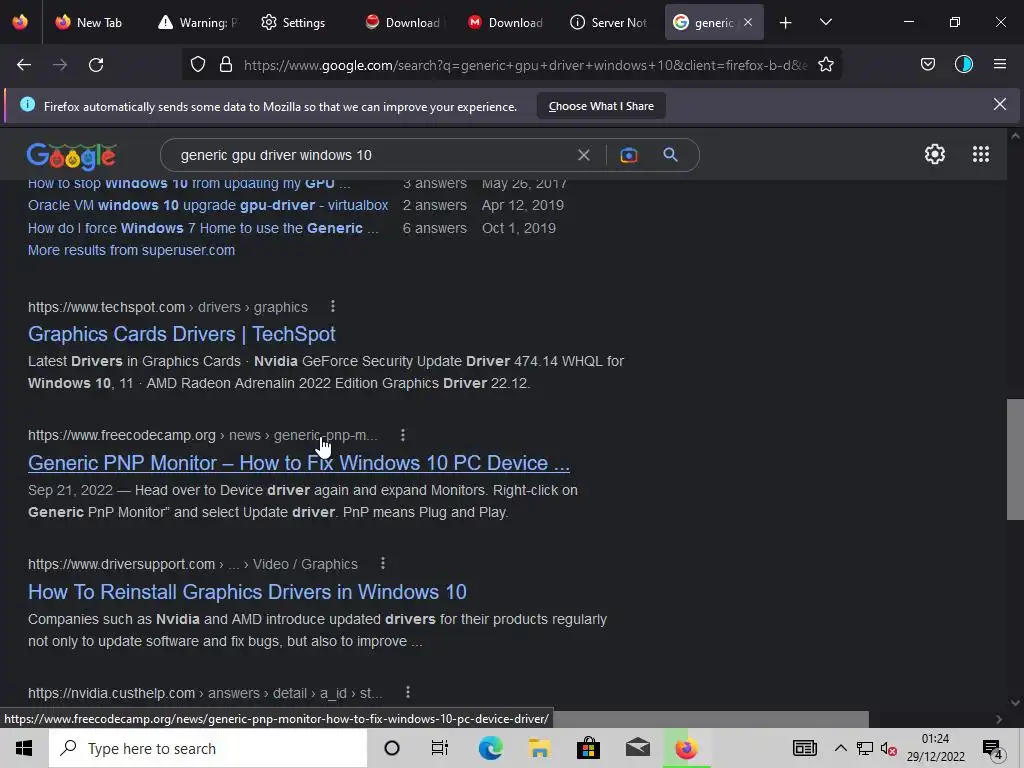Launch Microsoft Edge from the taskbar
This screenshot has width=1024, height=768.
pyautogui.click(x=490, y=748)
